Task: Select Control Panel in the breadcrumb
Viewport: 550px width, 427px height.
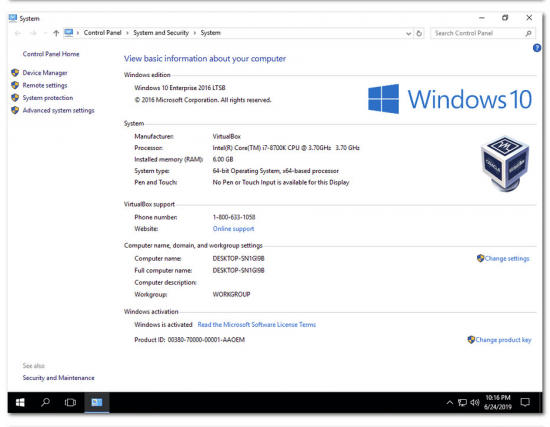Action: 102,33
